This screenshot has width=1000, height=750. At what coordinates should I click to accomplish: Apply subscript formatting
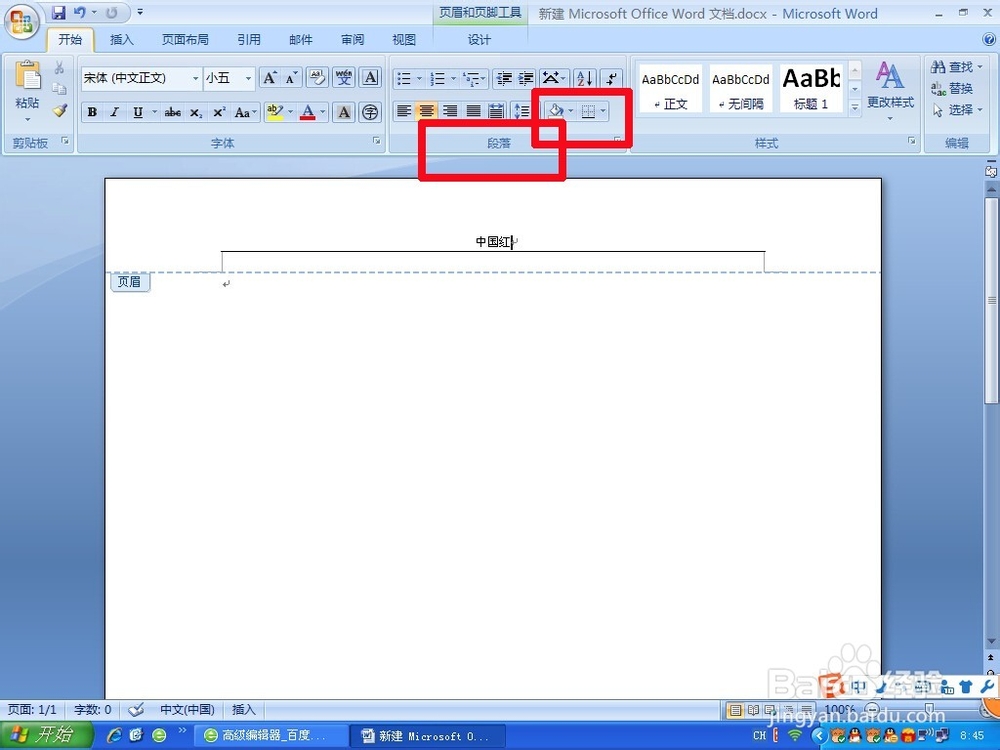point(196,112)
